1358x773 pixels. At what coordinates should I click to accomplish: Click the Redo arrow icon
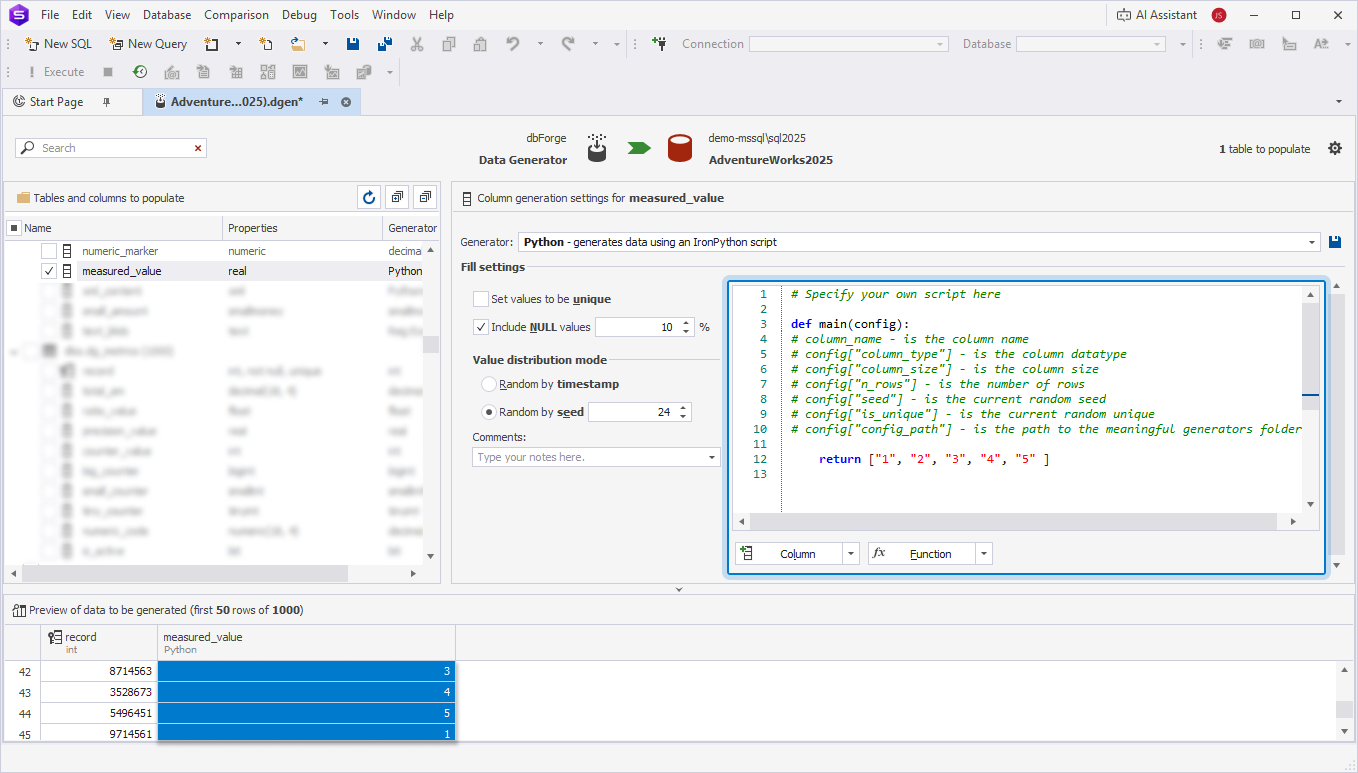(568, 44)
